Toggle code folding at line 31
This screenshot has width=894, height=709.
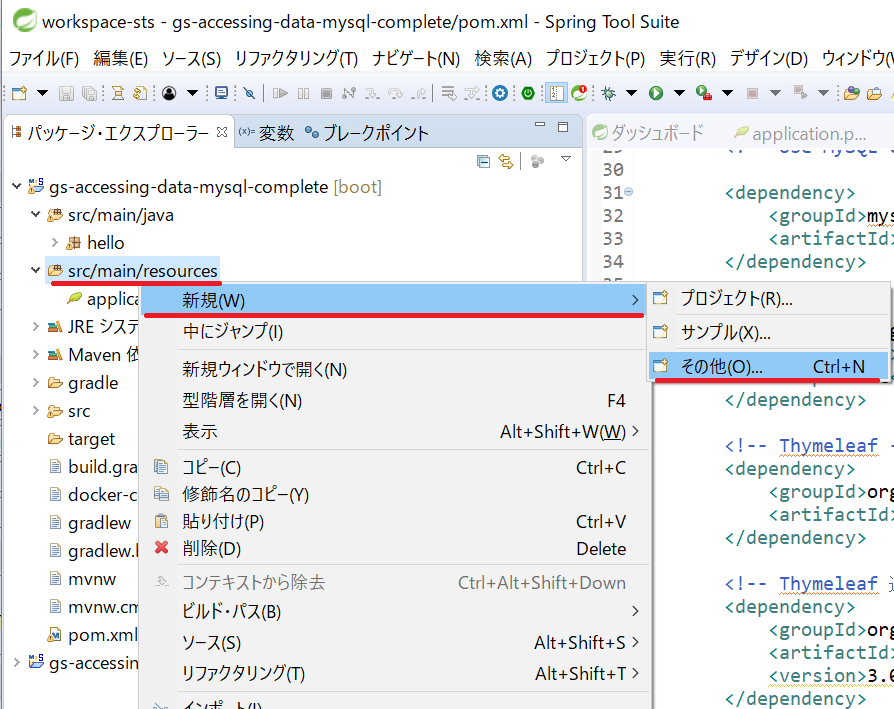point(629,192)
